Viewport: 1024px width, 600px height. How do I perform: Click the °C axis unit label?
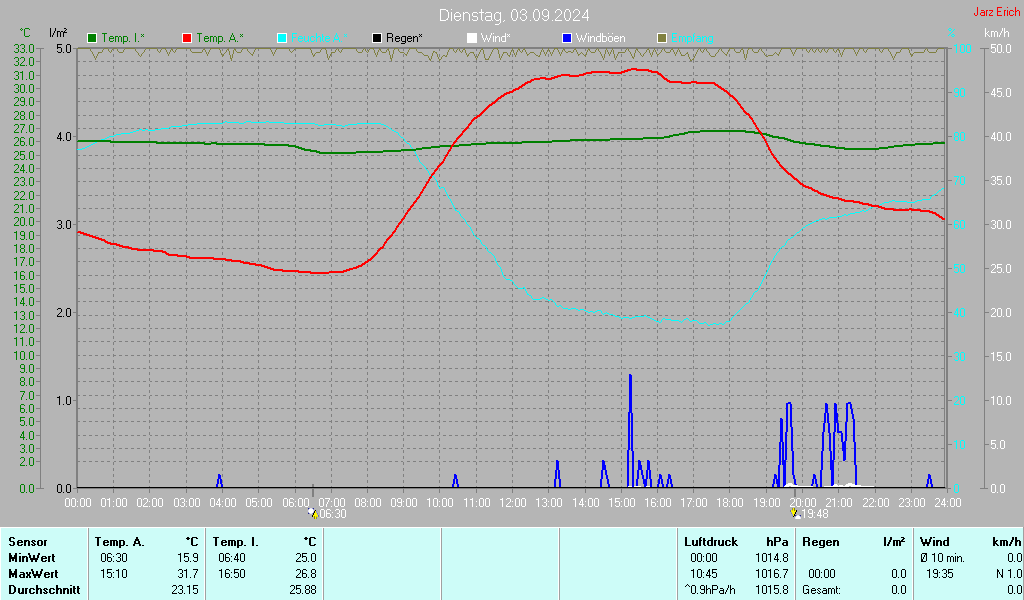[25, 33]
